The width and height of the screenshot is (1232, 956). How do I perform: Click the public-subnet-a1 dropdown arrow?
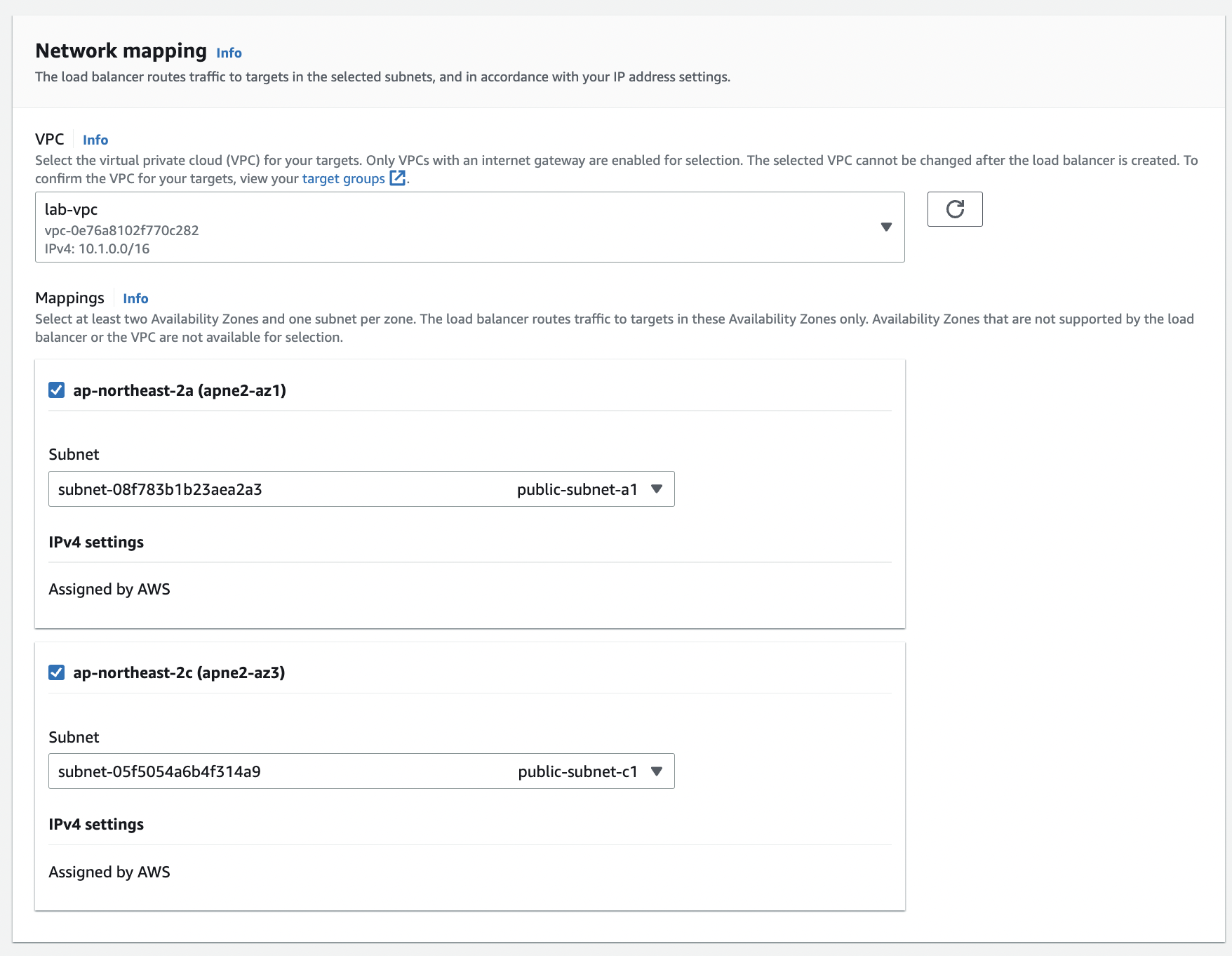[x=657, y=489]
